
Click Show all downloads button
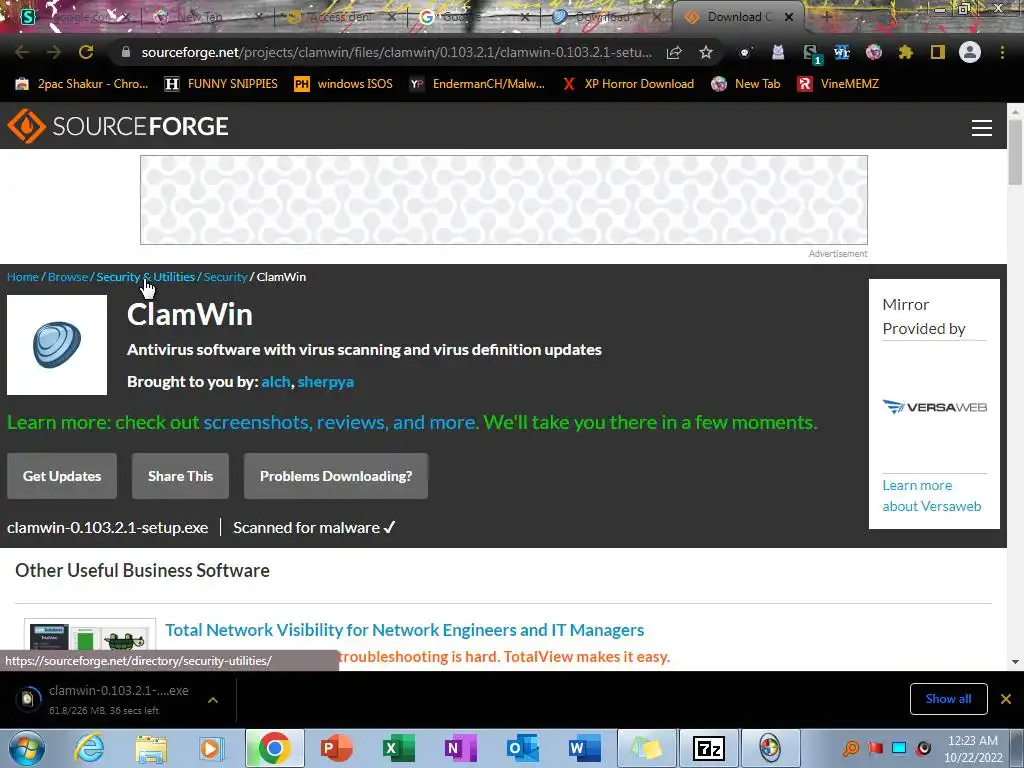pyautogui.click(x=948, y=699)
